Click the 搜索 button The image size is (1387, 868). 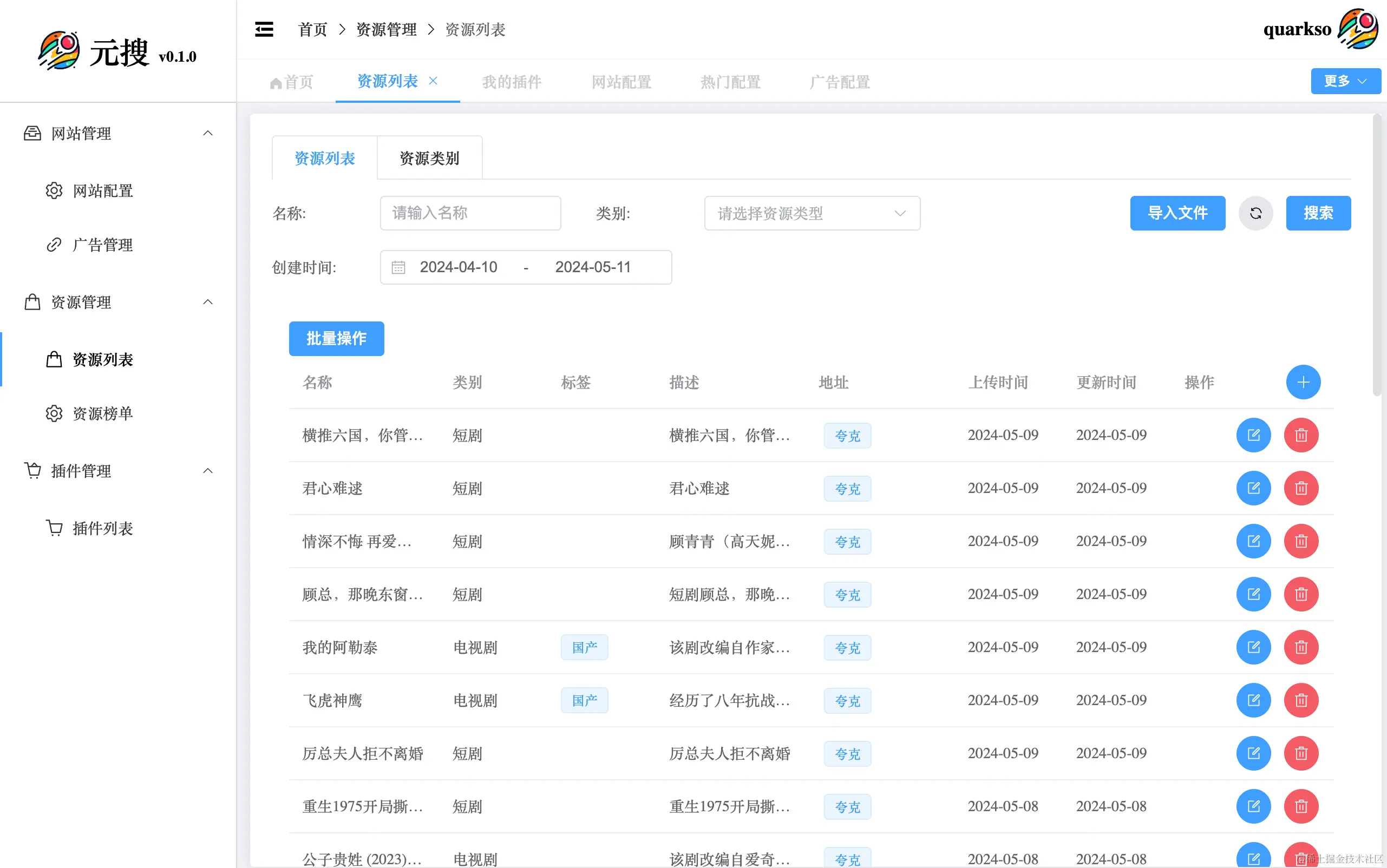coord(1318,213)
